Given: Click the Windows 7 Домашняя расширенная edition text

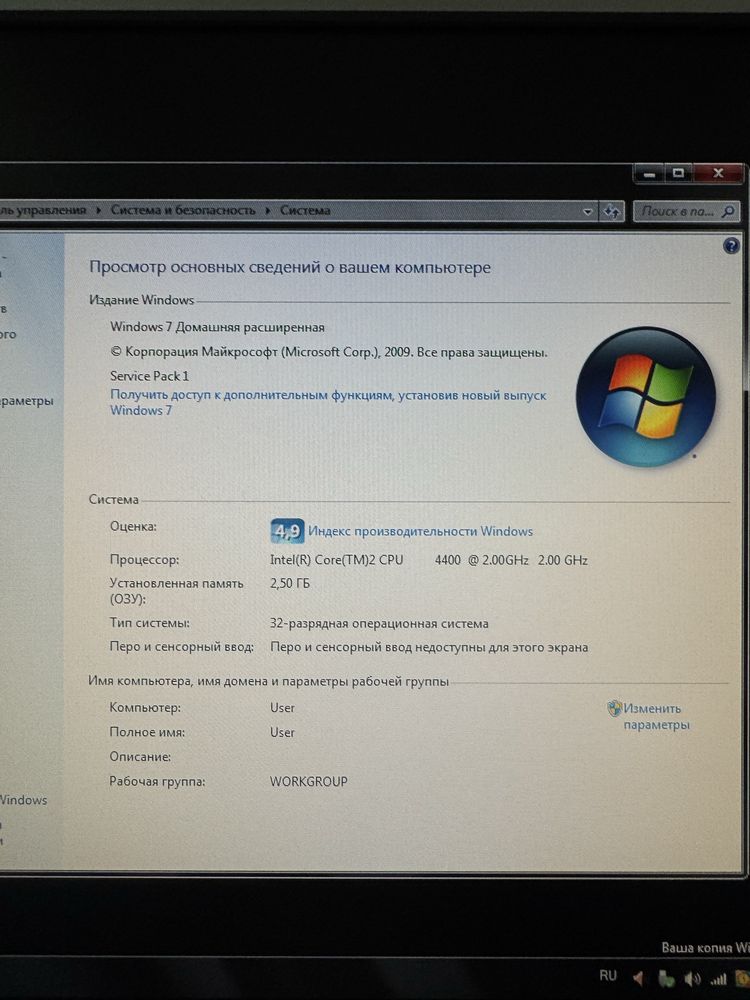Looking at the screenshot, I should pos(217,327).
